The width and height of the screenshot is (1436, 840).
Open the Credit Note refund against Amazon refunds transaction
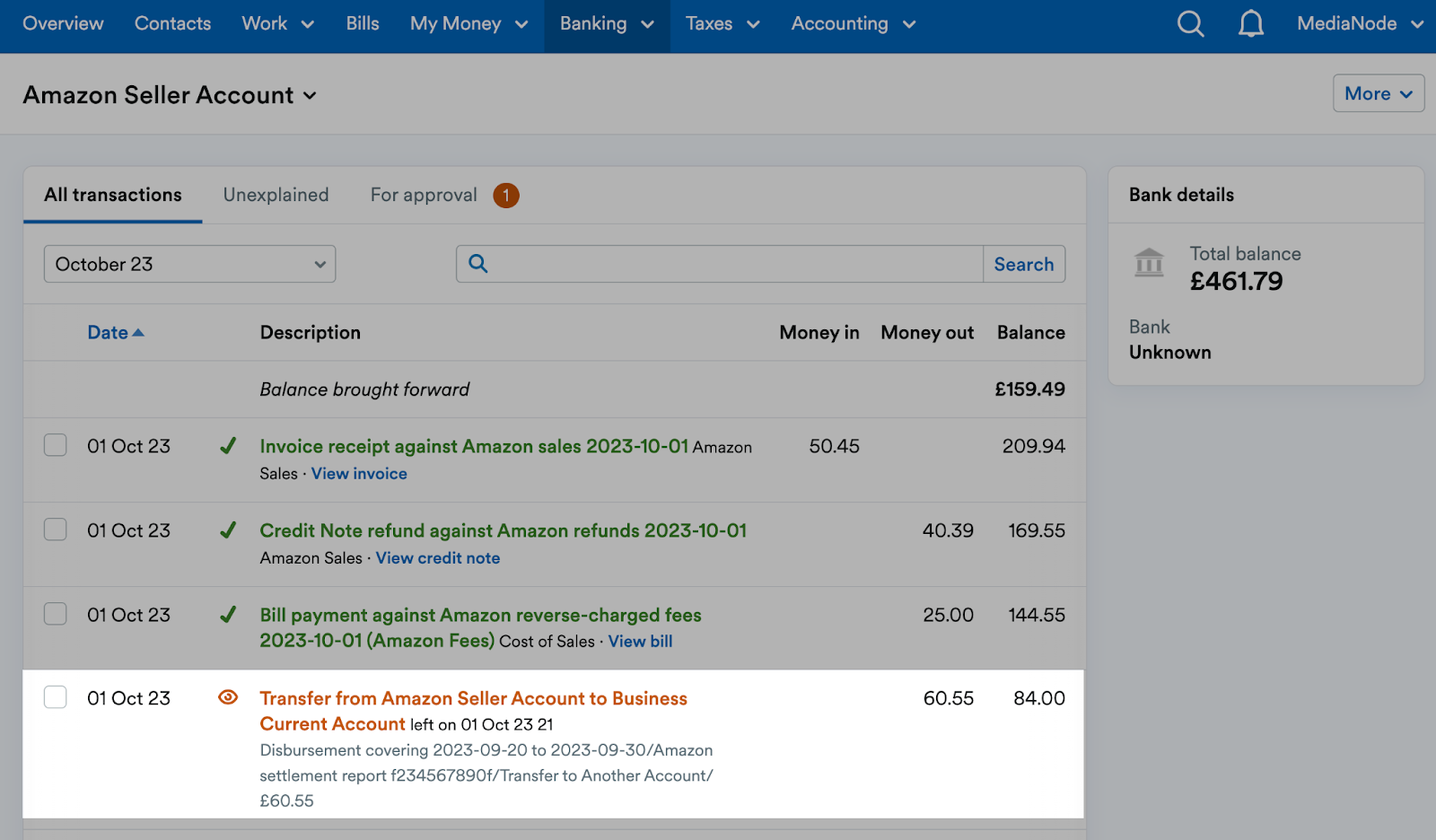click(x=503, y=530)
